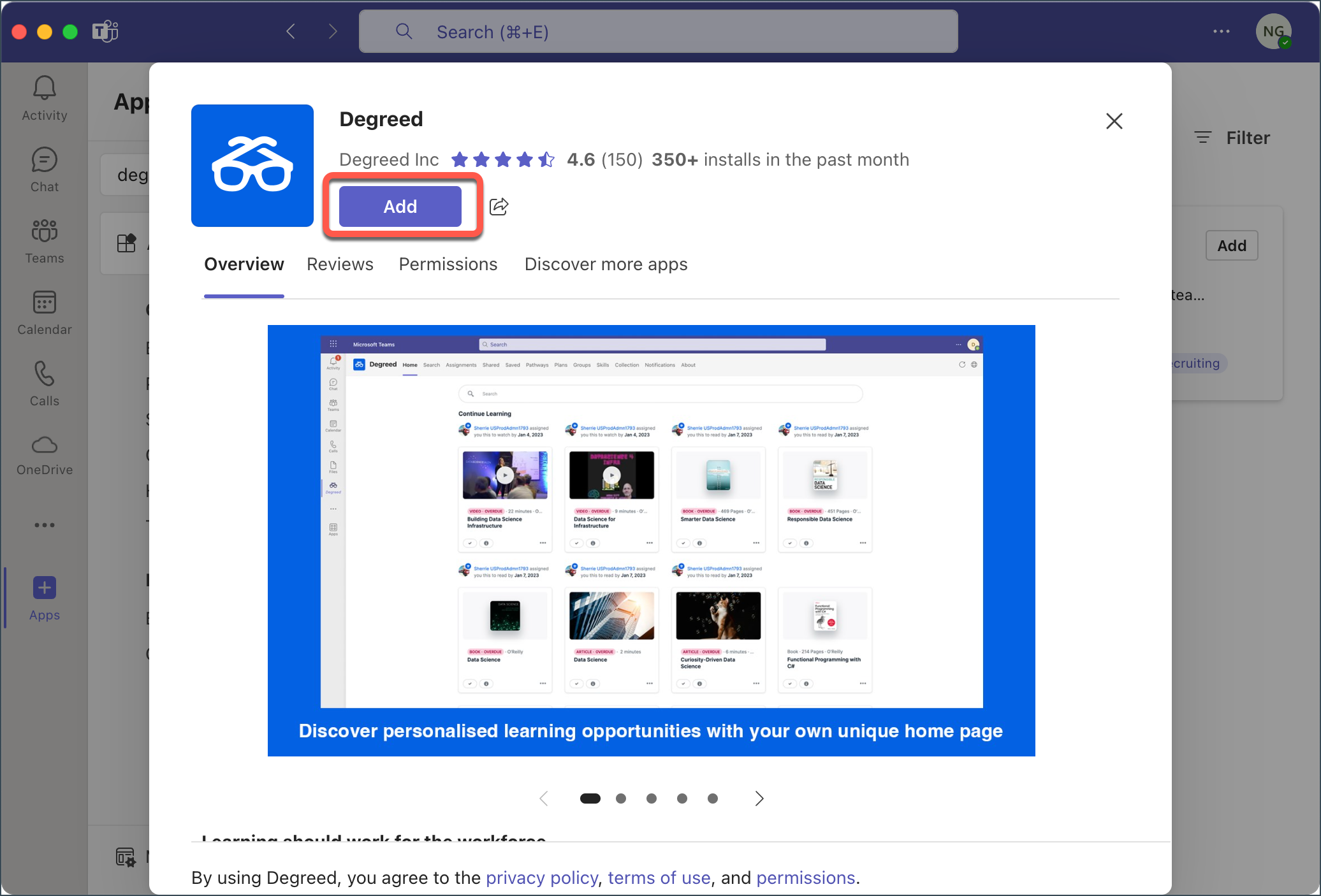The height and width of the screenshot is (896, 1321).
Task: Show next screenshot with right chevron
Action: (759, 798)
